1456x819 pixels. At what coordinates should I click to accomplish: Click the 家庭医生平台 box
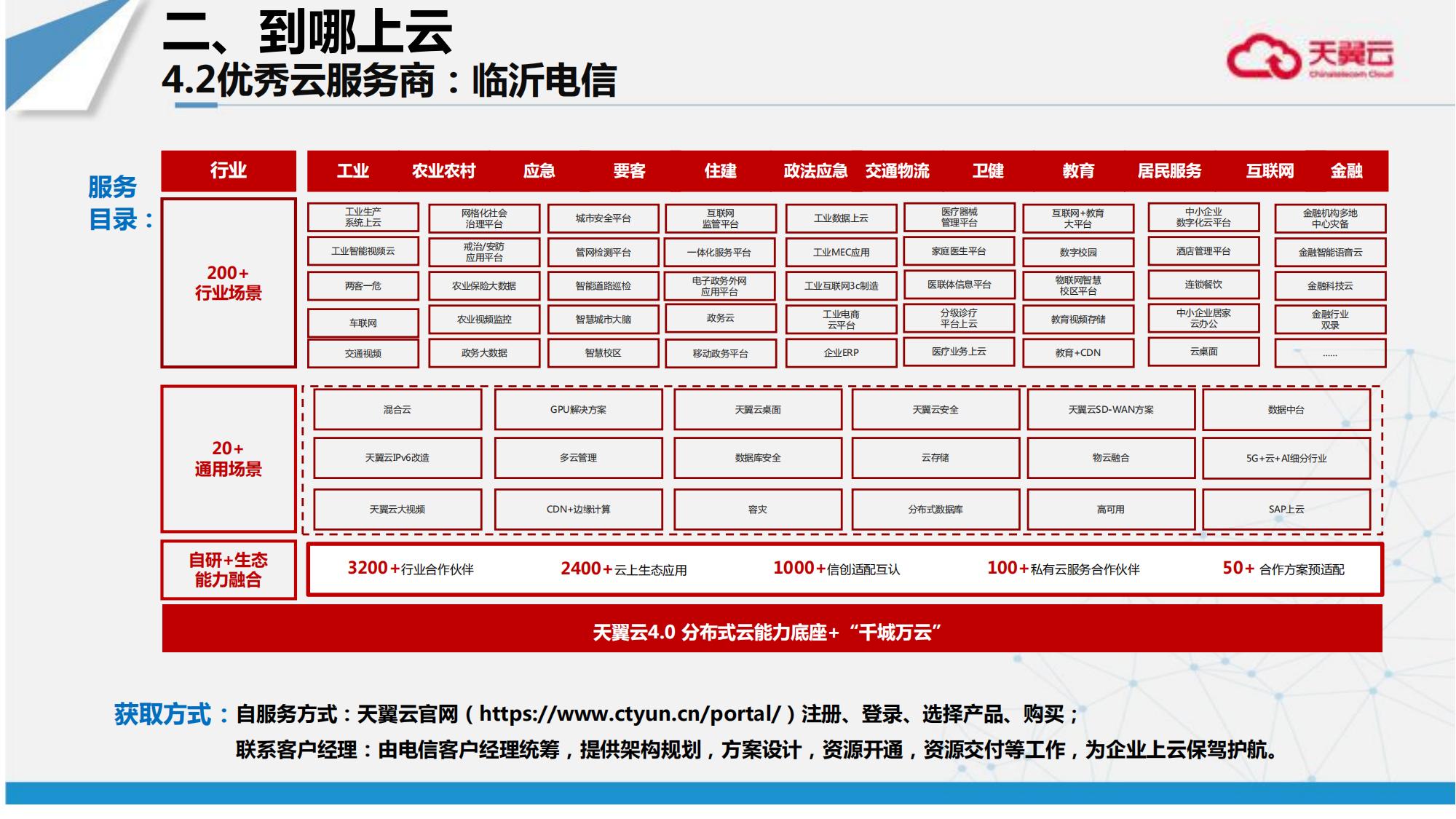point(960,251)
